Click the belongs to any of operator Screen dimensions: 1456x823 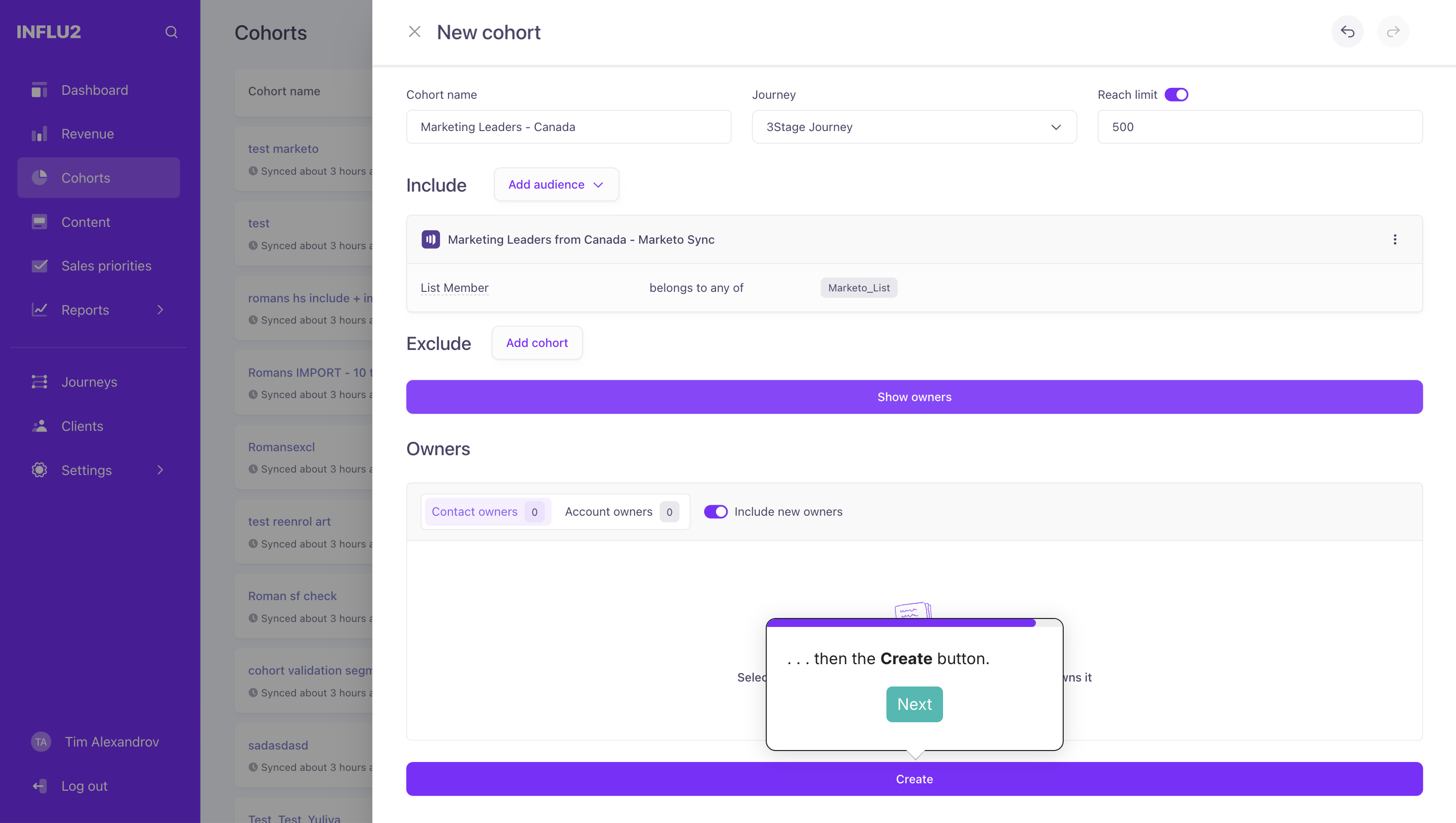point(696,288)
